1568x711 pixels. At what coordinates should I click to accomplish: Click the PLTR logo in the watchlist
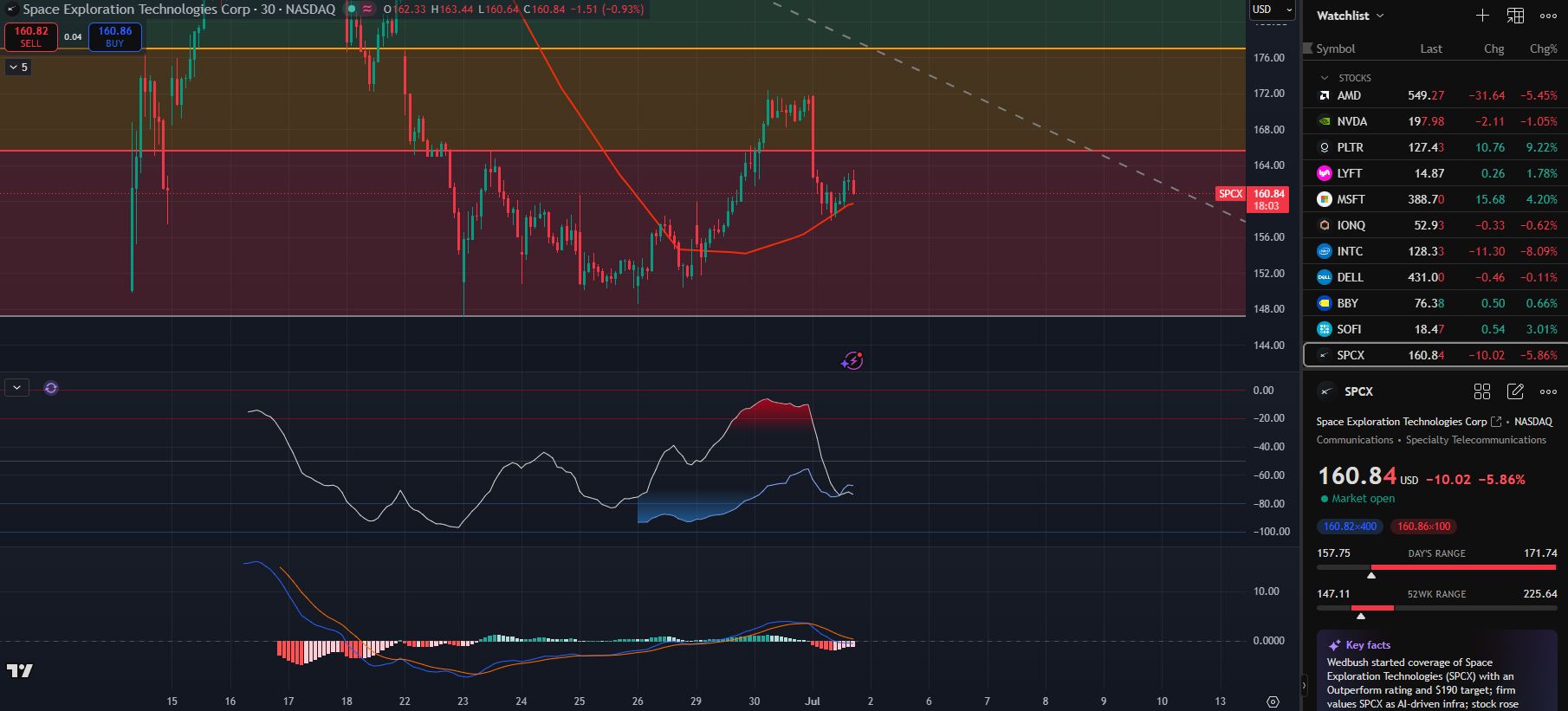(x=1324, y=147)
